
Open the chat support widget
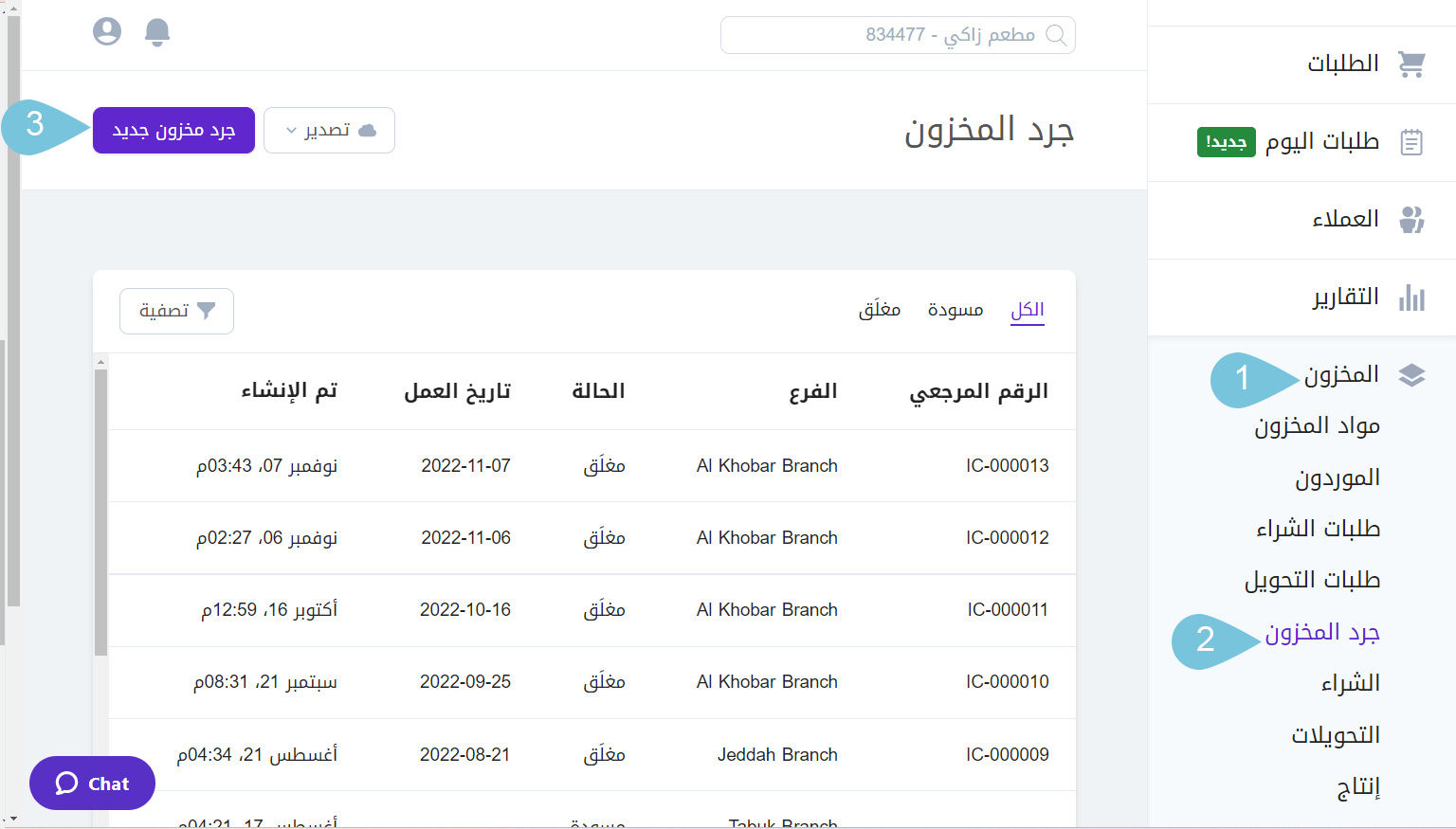tap(92, 783)
